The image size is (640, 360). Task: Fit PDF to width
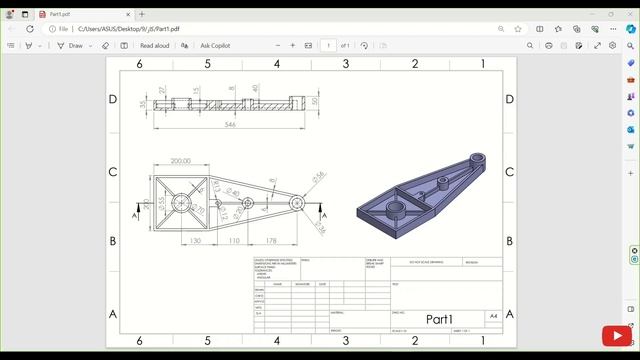point(309,46)
